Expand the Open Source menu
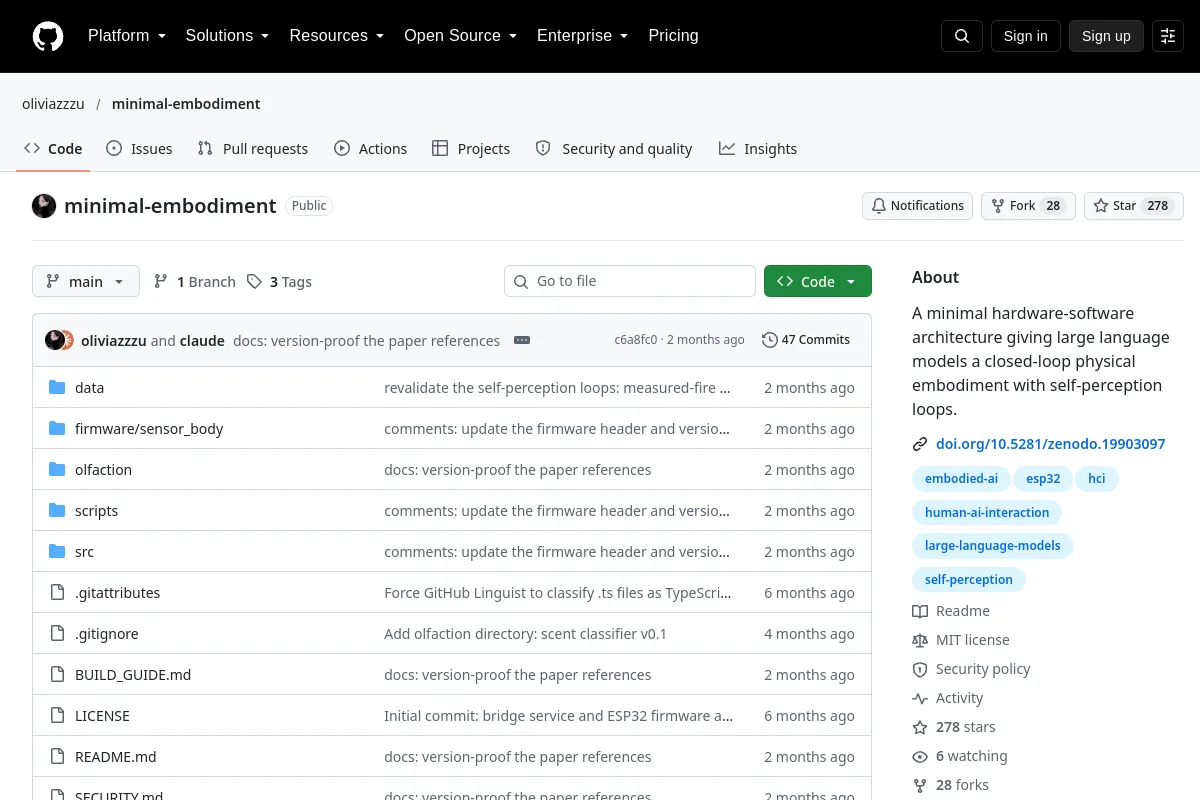This screenshot has width=1200, height=800. 460,36
